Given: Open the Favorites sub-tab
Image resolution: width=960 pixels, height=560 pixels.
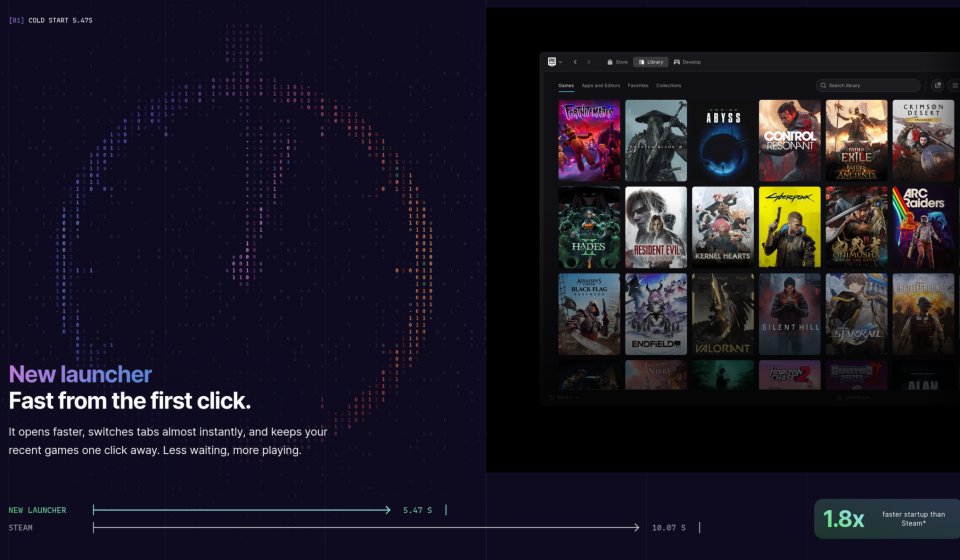Looking at the screenshot, I should pyautogui.click(x=638, y=86).
